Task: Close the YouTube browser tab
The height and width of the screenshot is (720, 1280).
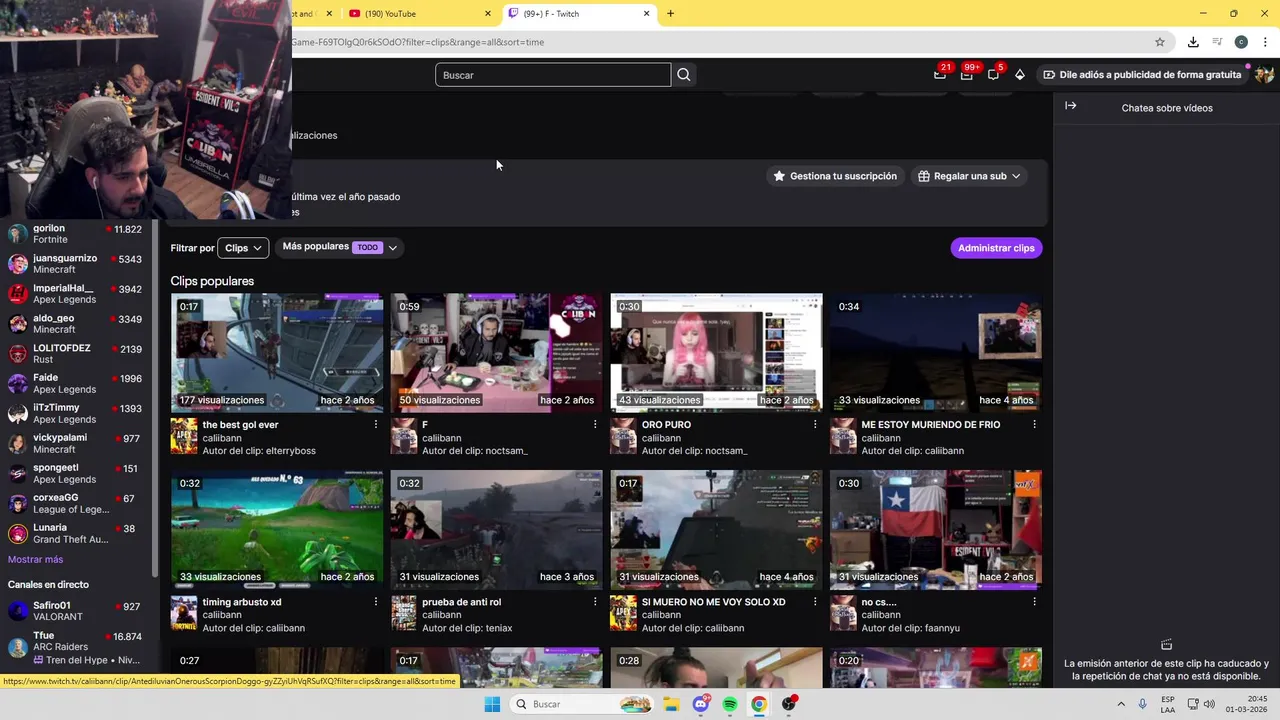Action: pyautogui.click(x=488, y=14)
